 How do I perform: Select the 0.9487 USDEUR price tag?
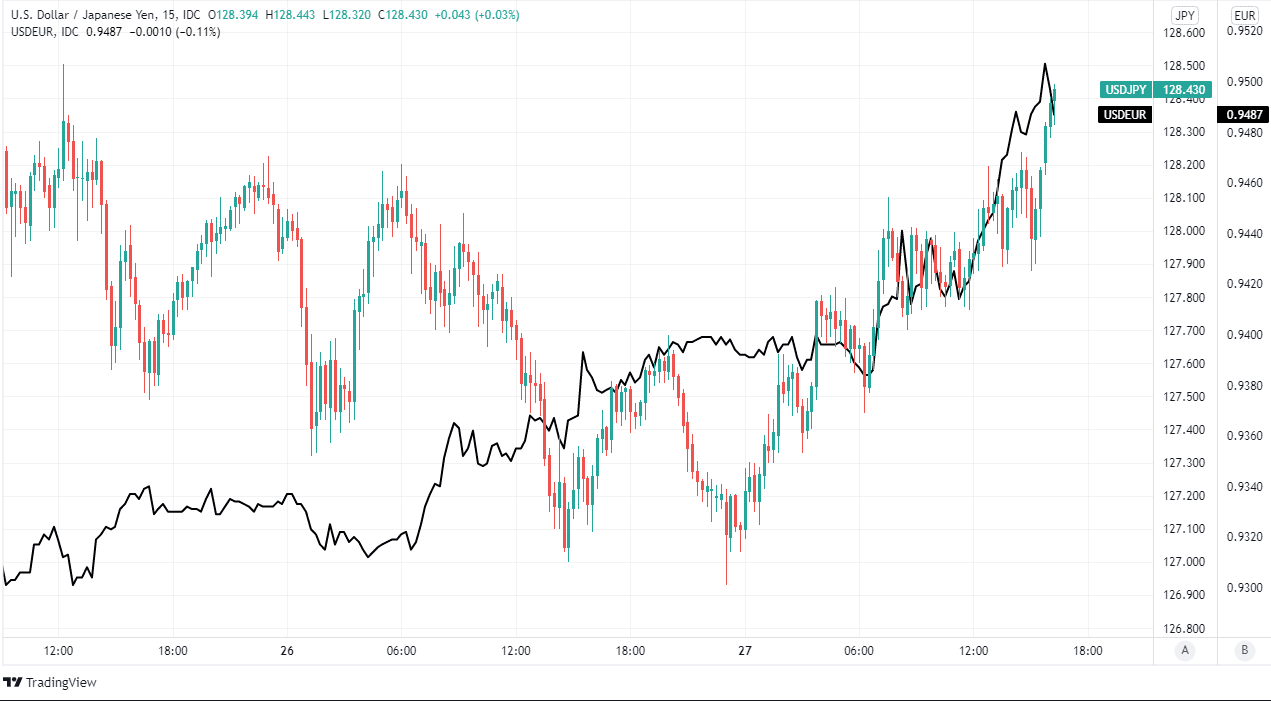tap(1243, 115)
